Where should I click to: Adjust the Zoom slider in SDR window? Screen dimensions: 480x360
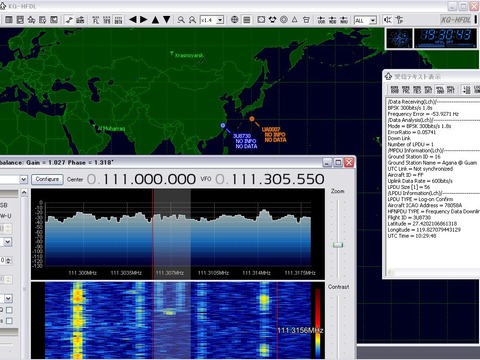(338, 245)
